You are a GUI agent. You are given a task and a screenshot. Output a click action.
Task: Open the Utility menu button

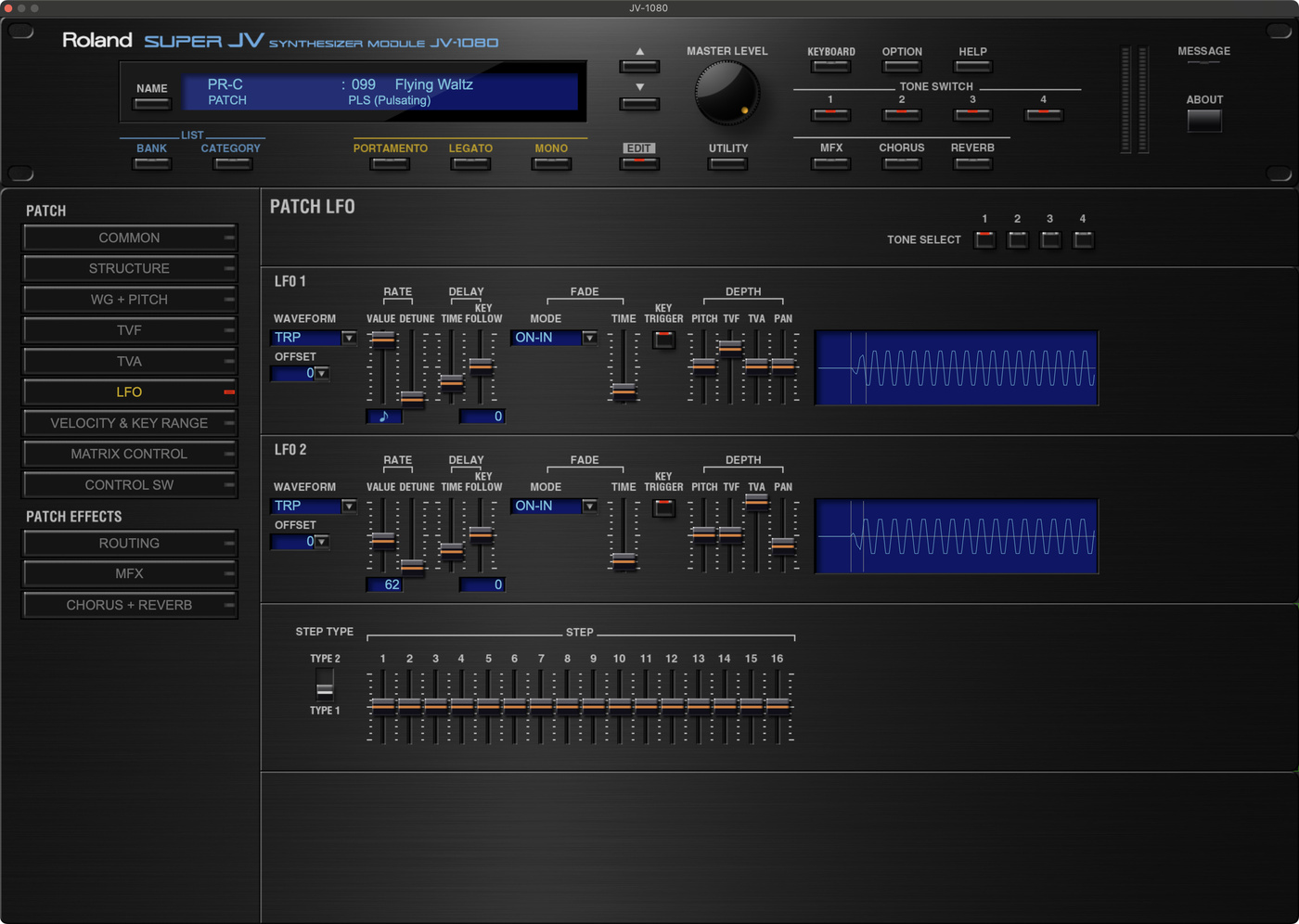pyautogui.click(x=727, y=164)
